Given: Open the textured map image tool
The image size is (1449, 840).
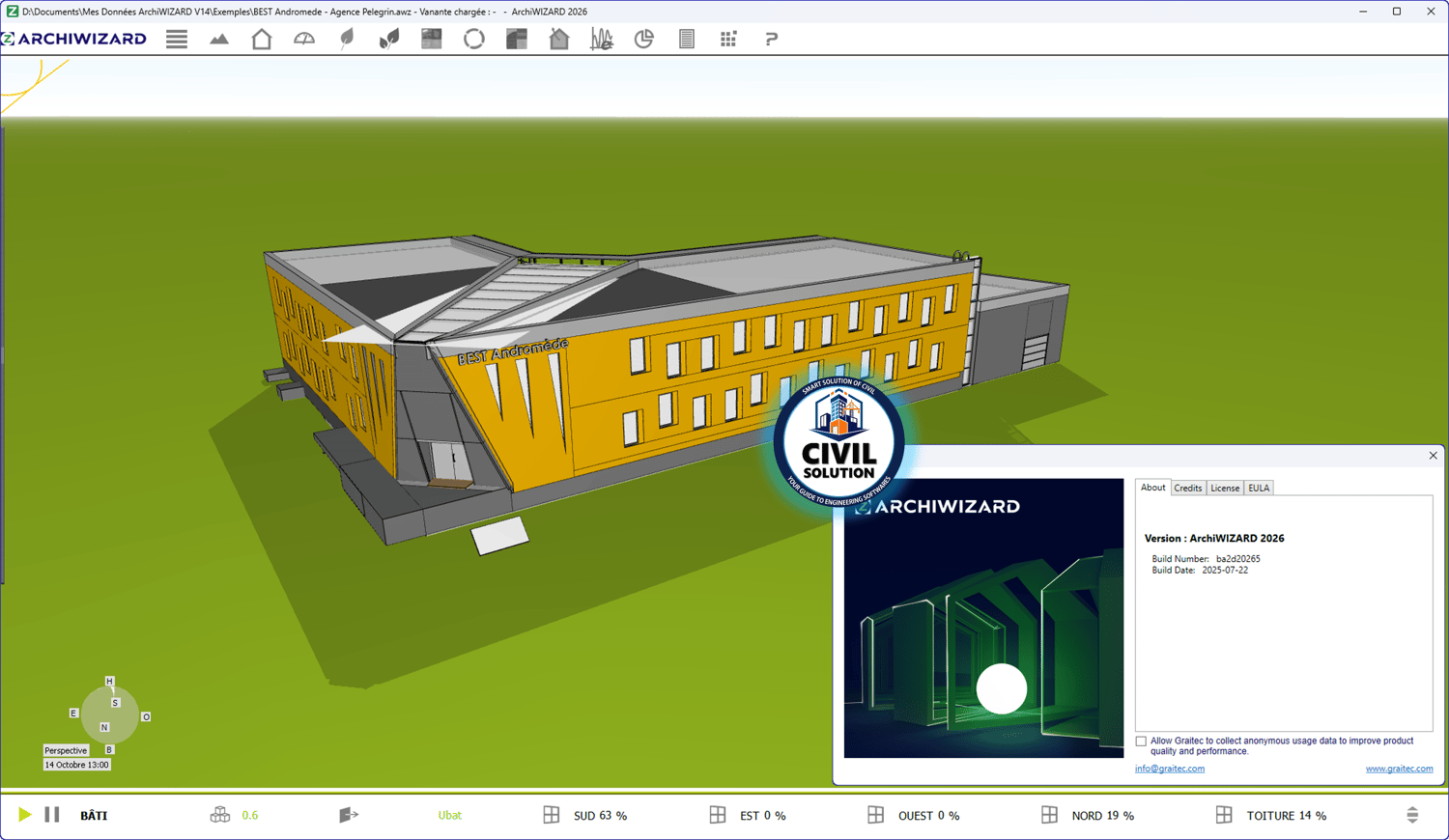Looking at the screenshot, I should click(x=432, y=39).
